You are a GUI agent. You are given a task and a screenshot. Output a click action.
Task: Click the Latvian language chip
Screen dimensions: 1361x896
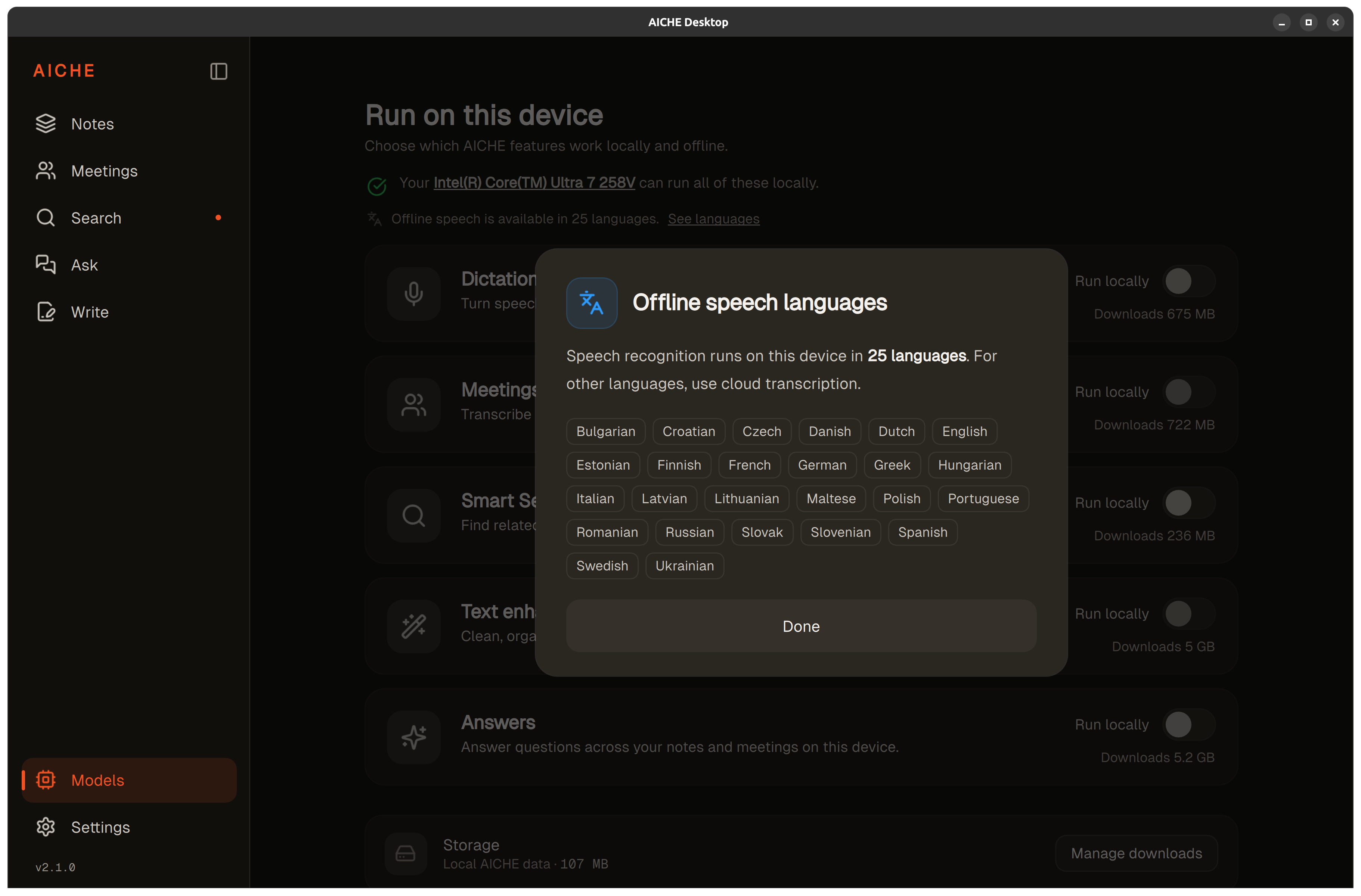click(x=664, y=499)
